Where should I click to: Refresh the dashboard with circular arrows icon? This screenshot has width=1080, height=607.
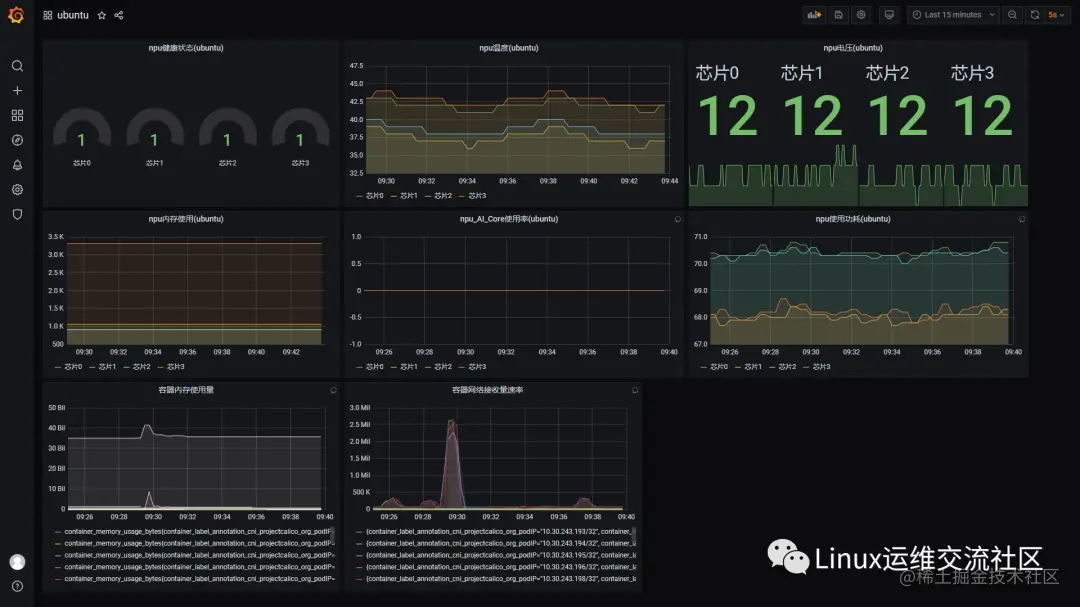(1035, 14)
